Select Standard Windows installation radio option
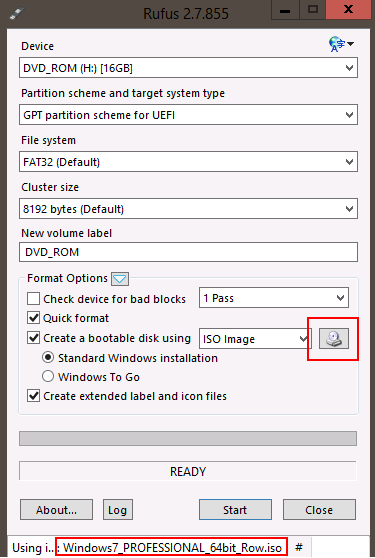 click(x=48, y=357)
